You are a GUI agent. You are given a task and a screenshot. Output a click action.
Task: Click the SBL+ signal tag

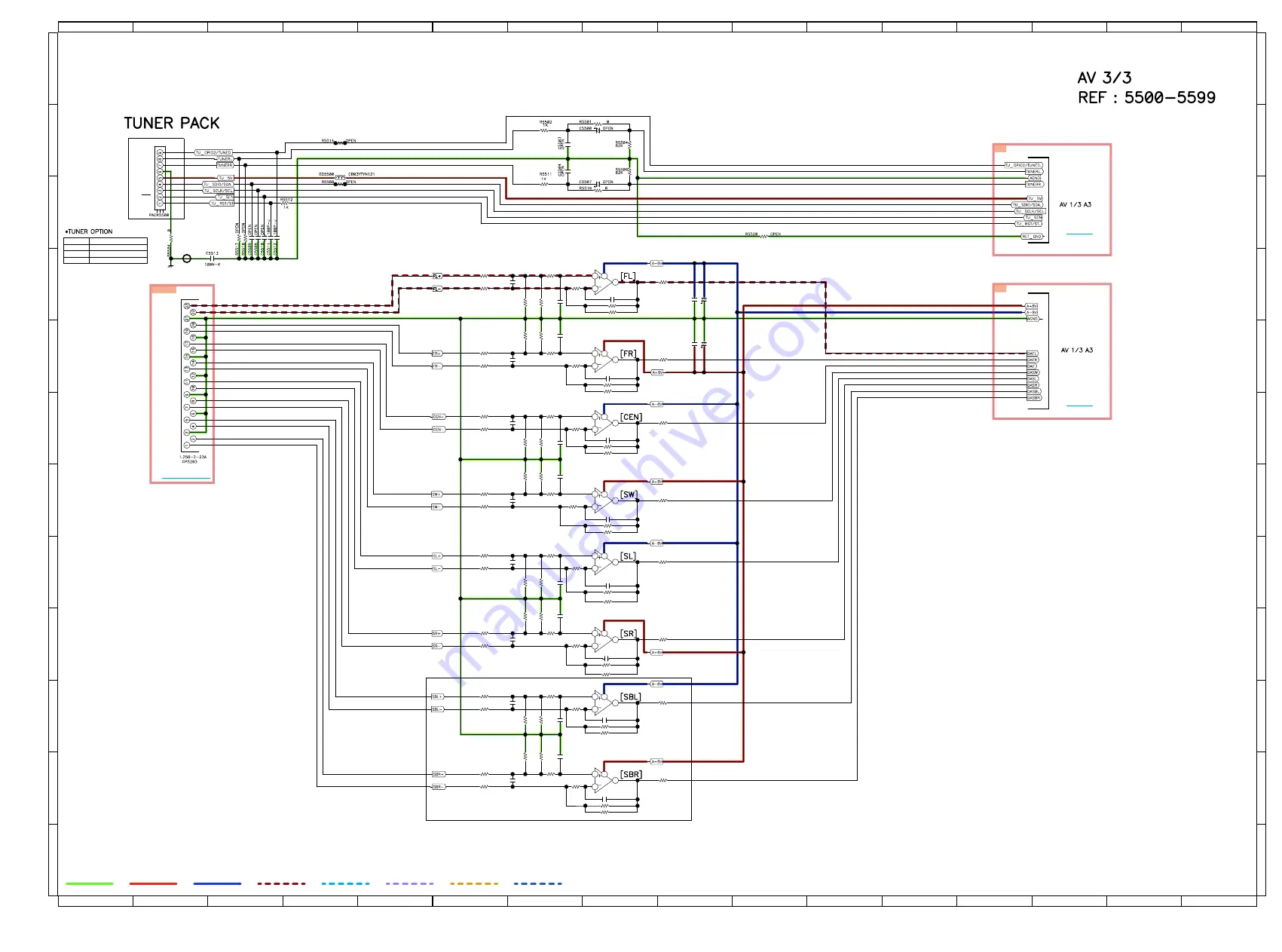click(437, 697)
